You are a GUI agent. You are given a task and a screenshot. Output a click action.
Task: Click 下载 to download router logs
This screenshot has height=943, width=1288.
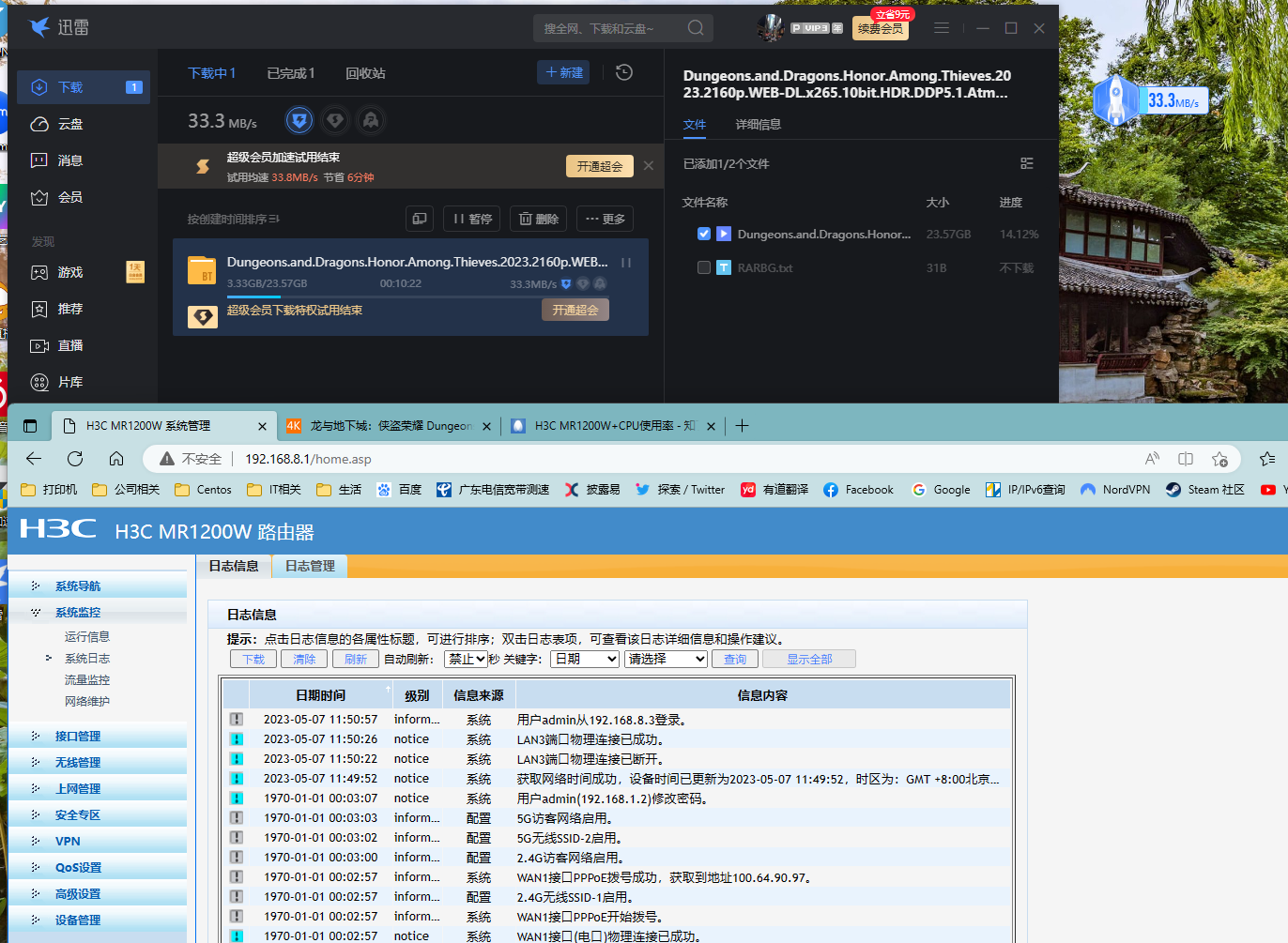point(253,659)
